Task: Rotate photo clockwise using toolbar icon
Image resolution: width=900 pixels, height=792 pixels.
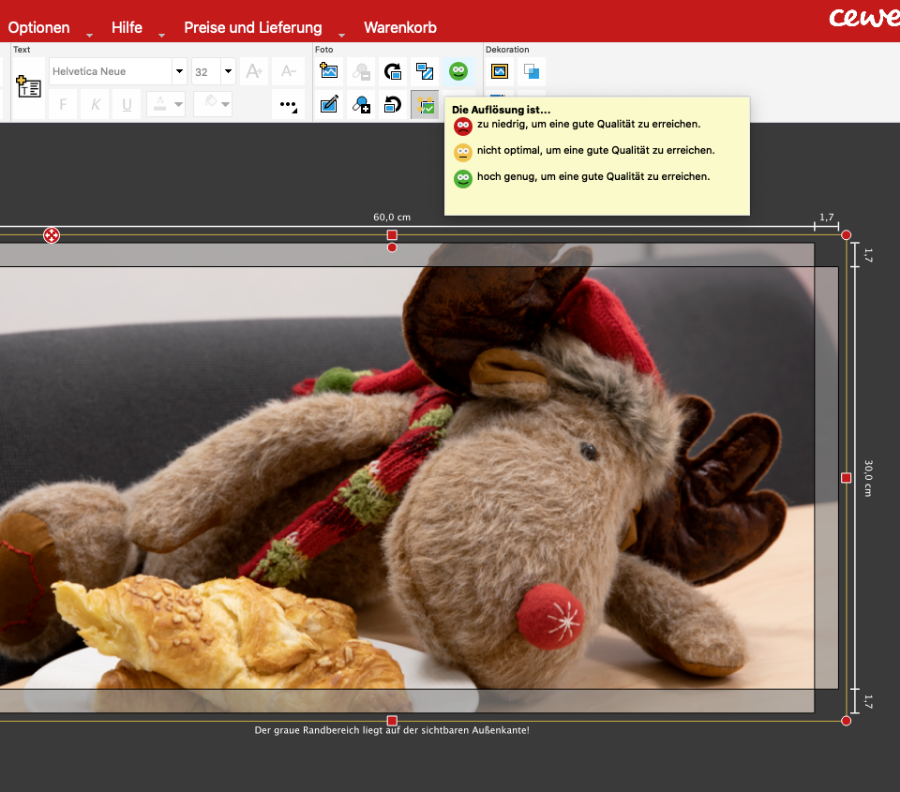Action: click(393, 71)
